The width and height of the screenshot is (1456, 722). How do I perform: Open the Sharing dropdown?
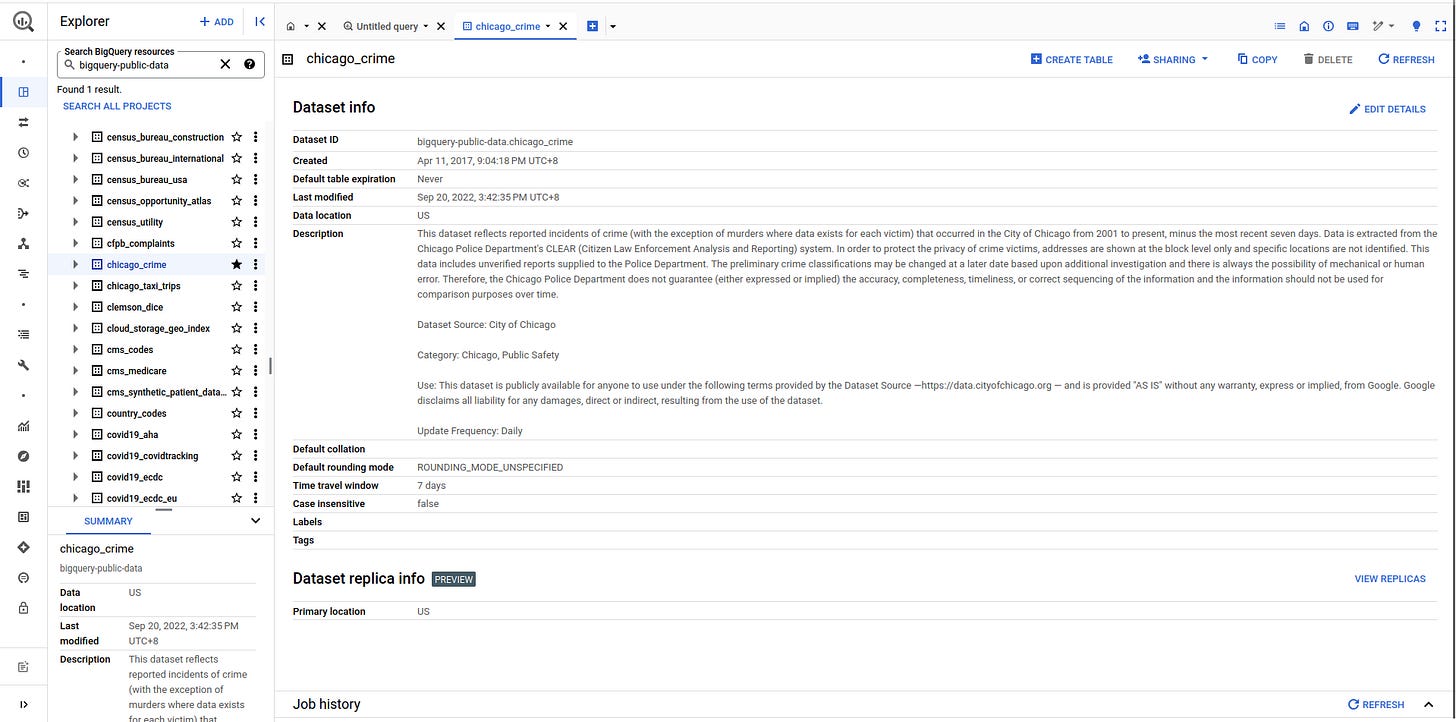(1173, 59)
